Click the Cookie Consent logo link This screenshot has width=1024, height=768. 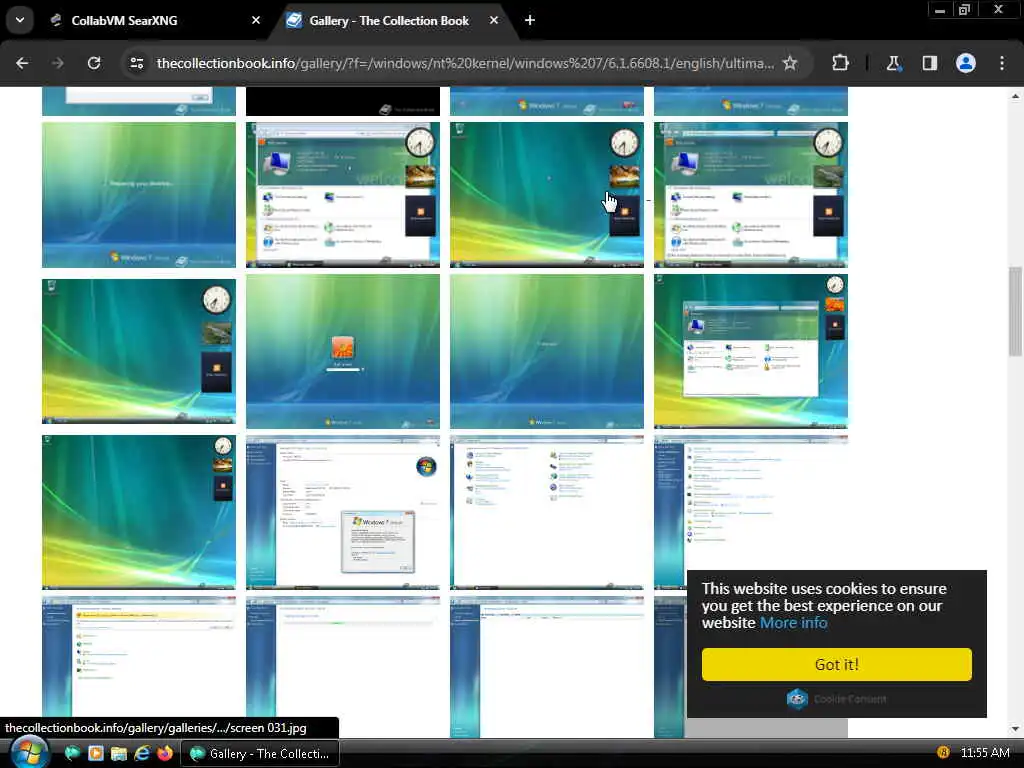[837, 699]
